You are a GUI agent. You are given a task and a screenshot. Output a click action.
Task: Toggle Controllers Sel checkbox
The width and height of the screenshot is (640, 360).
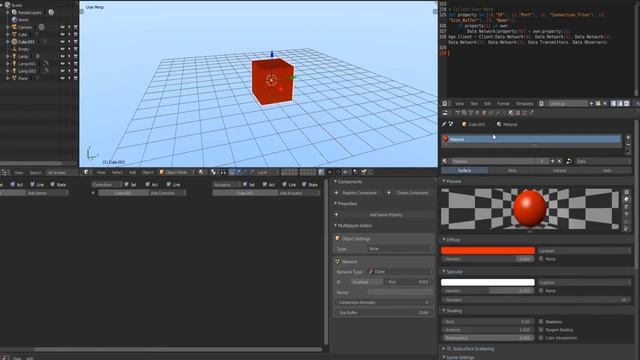pos(126,184)
